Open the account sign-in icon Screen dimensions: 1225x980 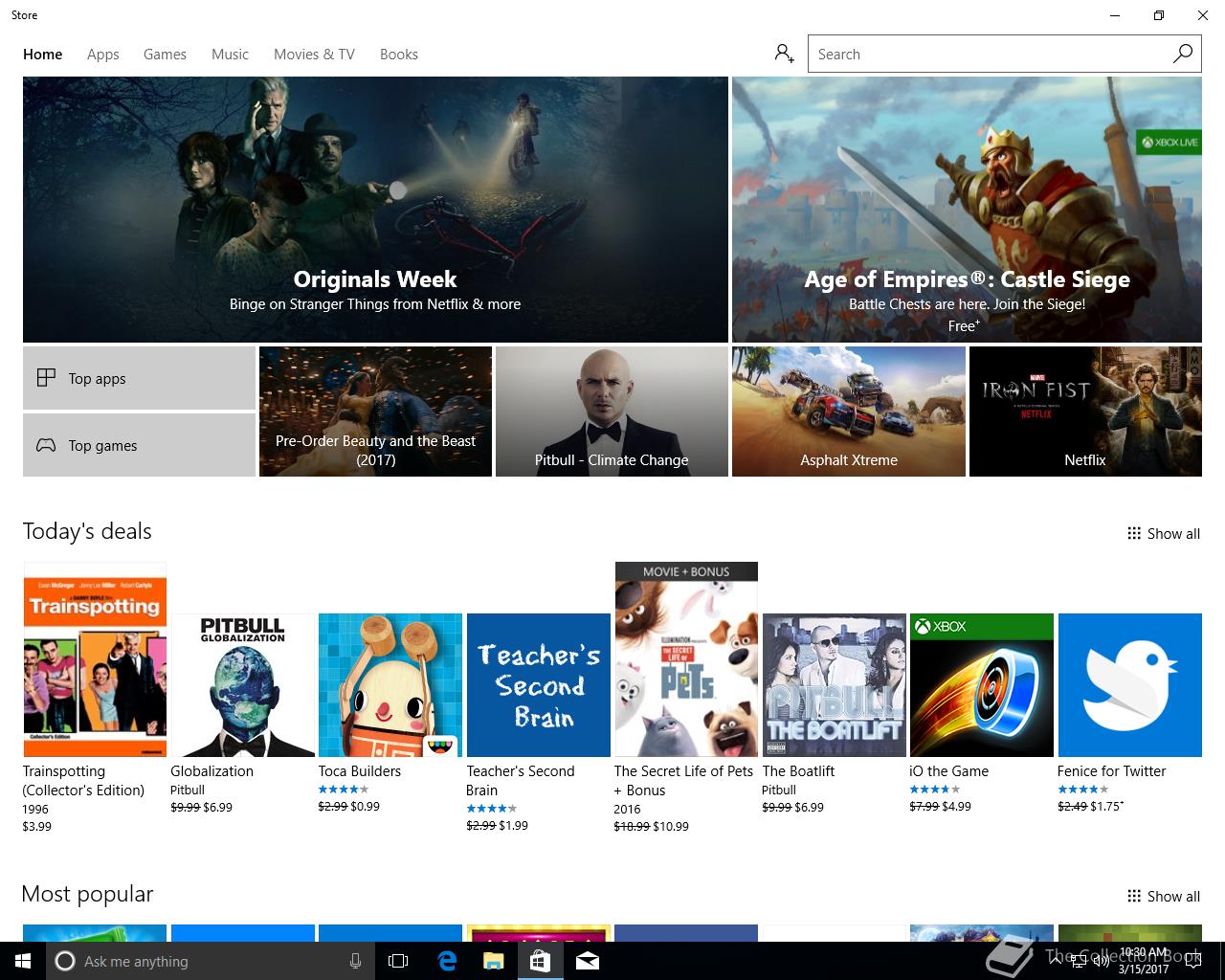785,54
